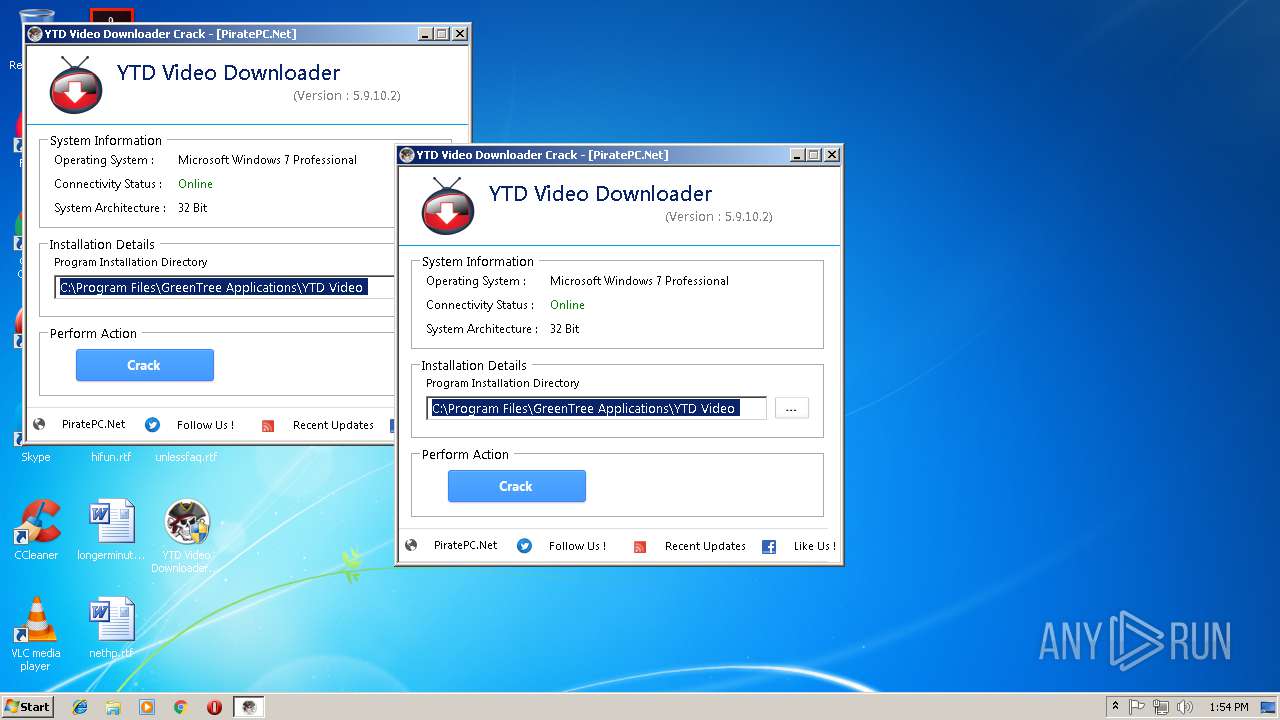The image size is (1280, 720).
Task: Click the 1:54 PM clock
Action: click(x=1228, y=707)
